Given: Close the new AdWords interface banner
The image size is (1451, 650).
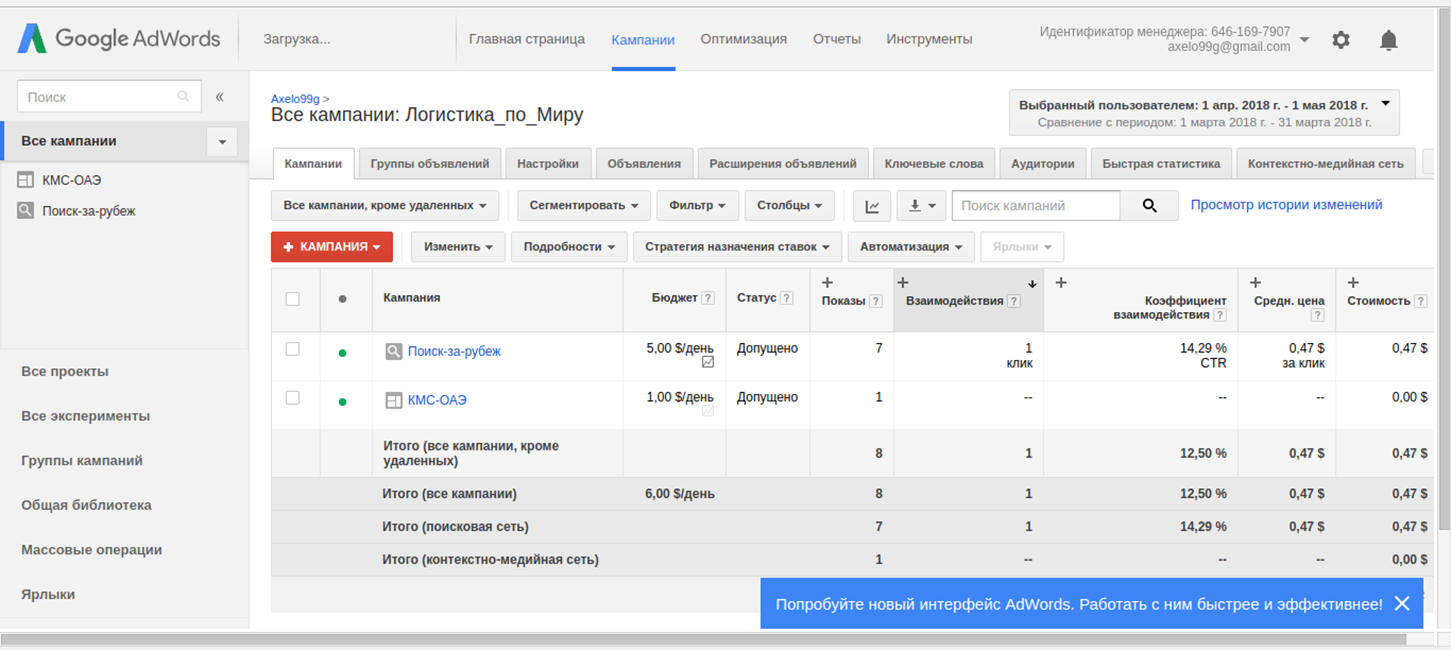Looking at the screenshot, I should click(1402, 603).
